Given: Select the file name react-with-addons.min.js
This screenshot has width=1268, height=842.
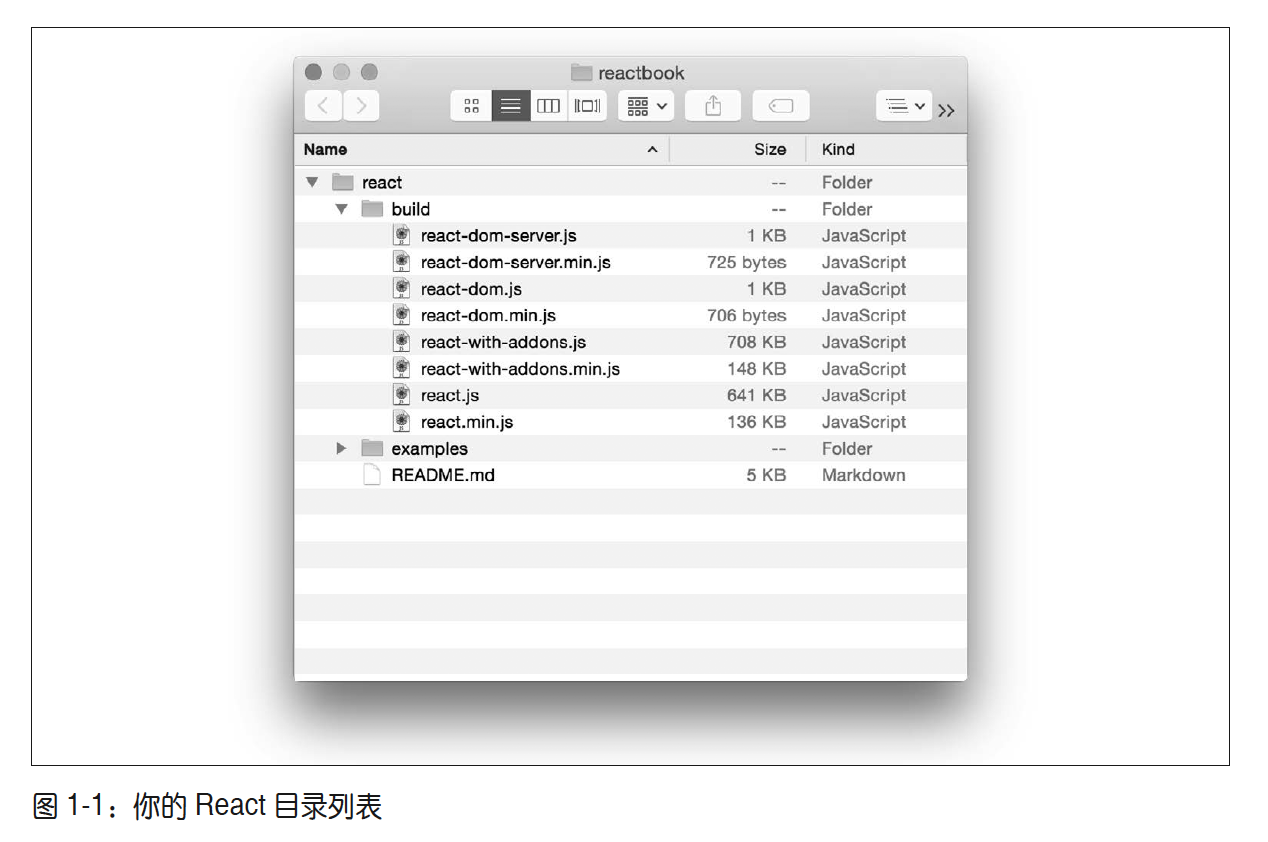Looking at the screenshot, I should [521, 369].
